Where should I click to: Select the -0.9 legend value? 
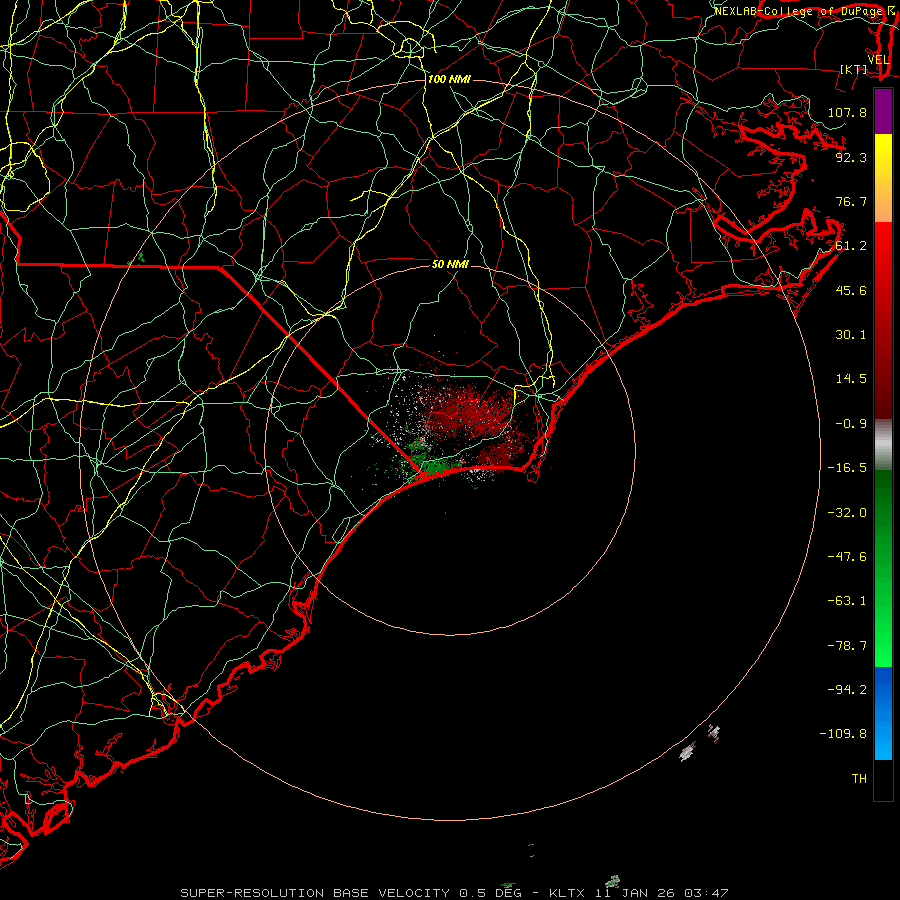tap(847, 424)
